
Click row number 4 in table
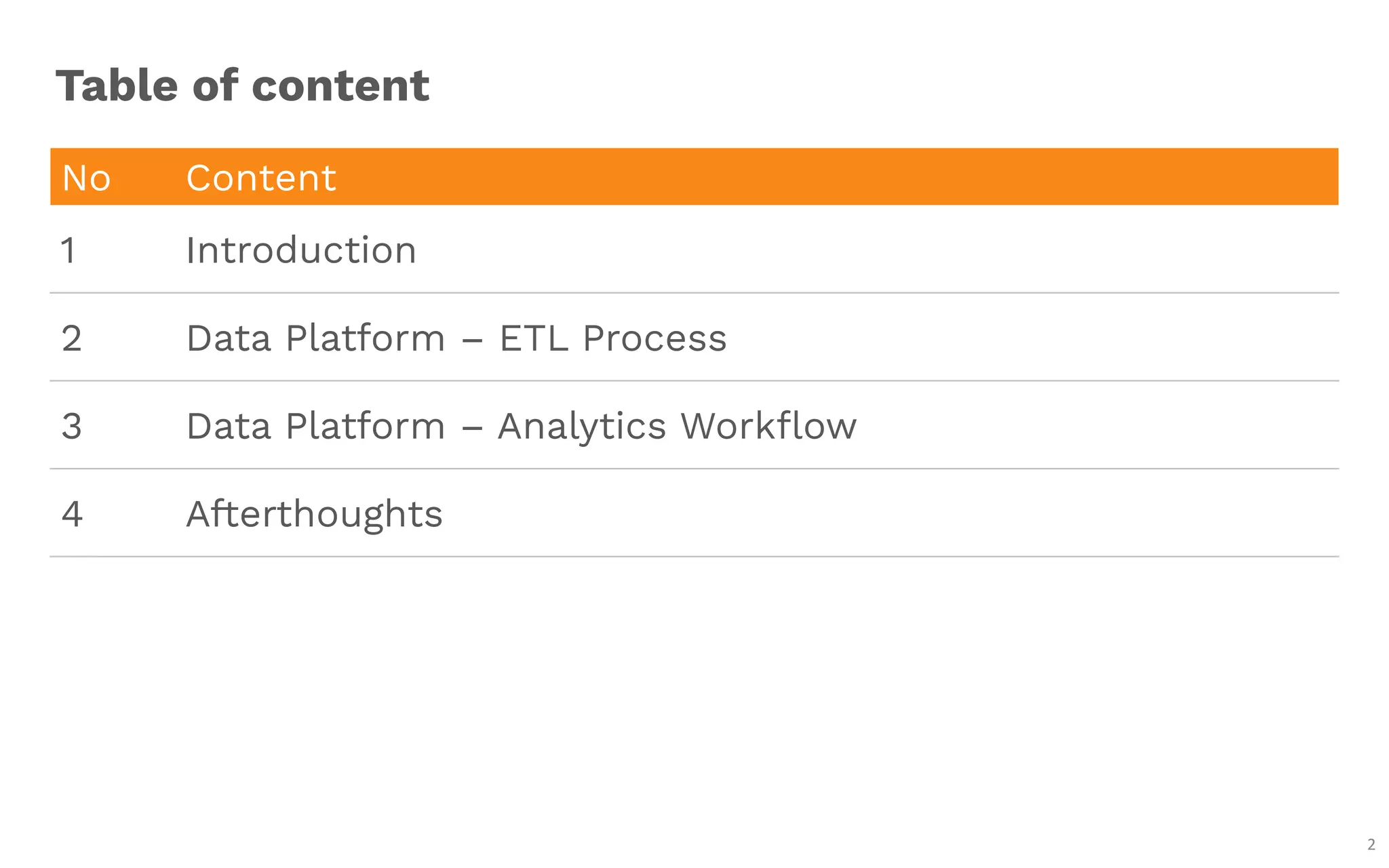[72, 514]
